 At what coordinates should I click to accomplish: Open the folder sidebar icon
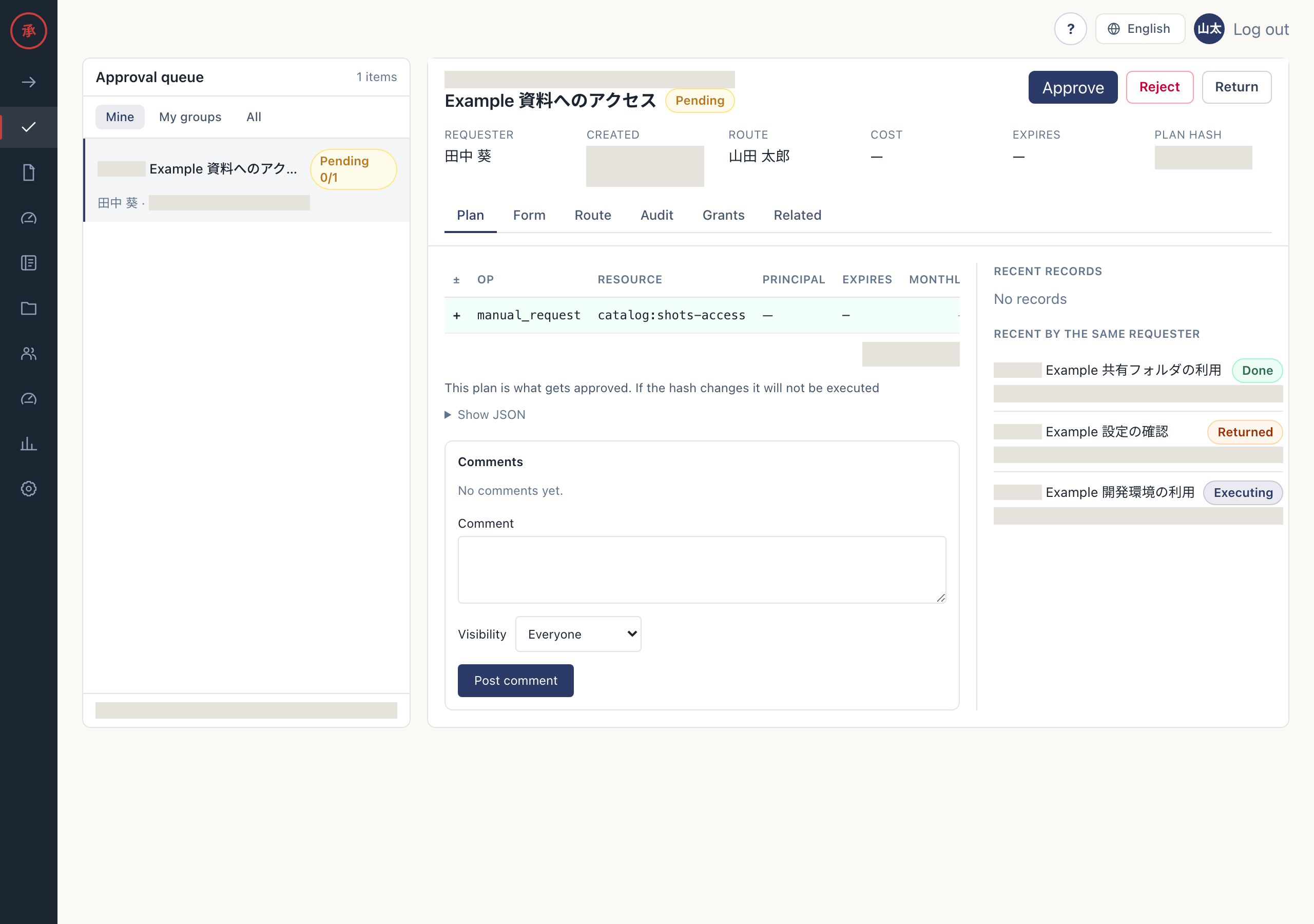(29, 308)
